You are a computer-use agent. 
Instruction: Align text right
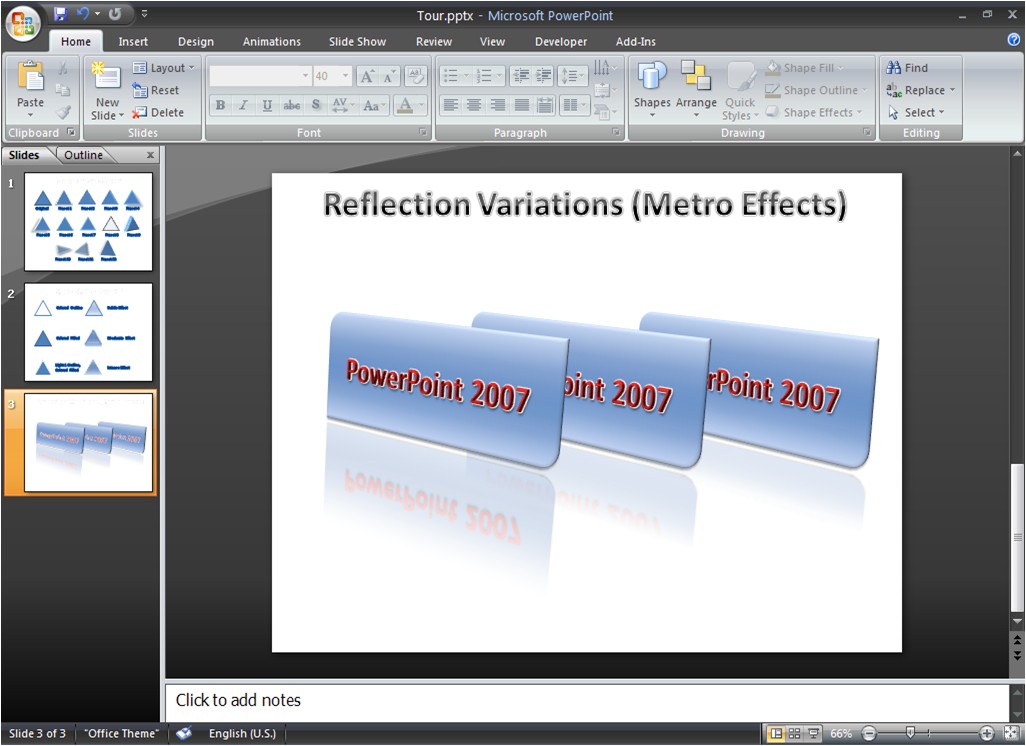498,105
